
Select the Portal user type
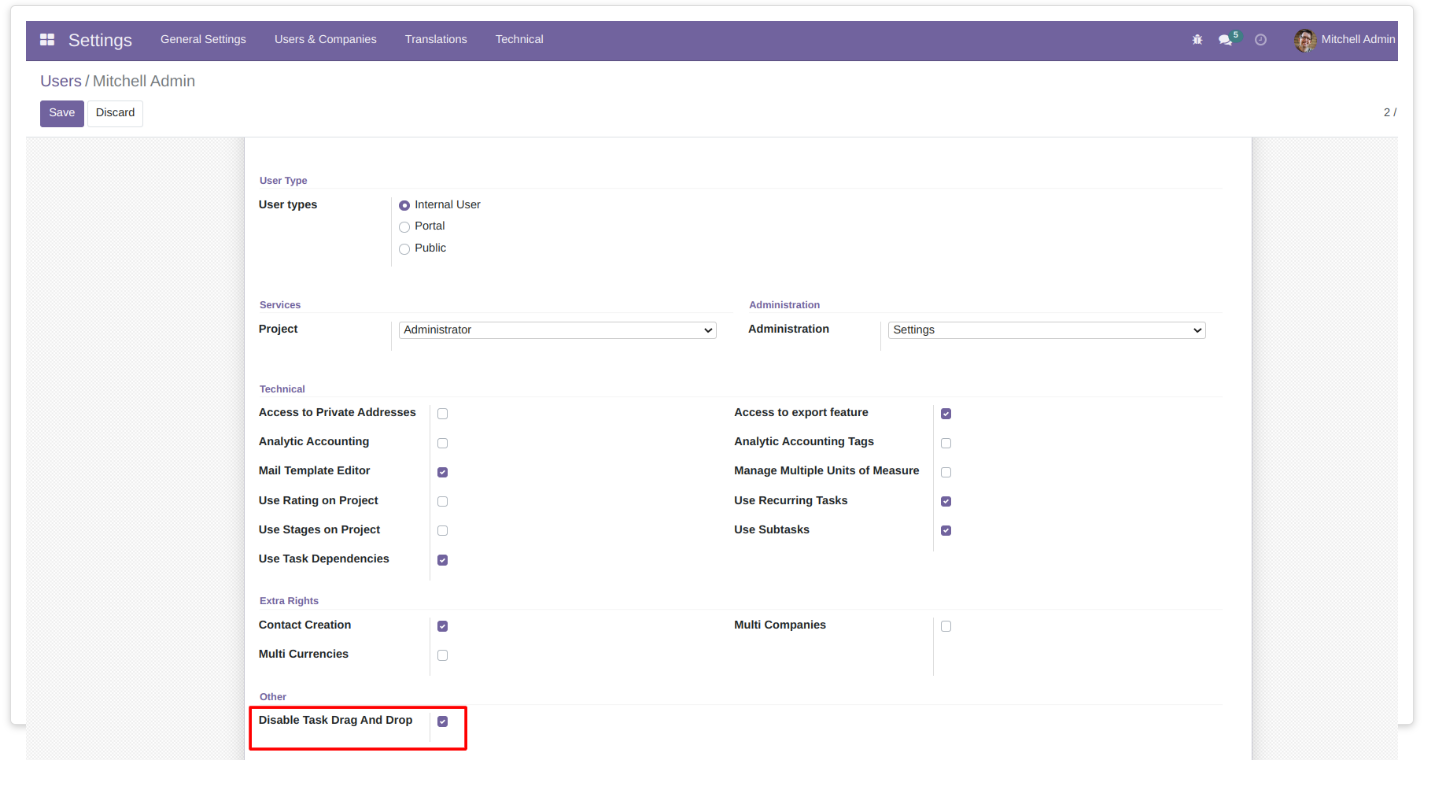click(x=404, y=227)
